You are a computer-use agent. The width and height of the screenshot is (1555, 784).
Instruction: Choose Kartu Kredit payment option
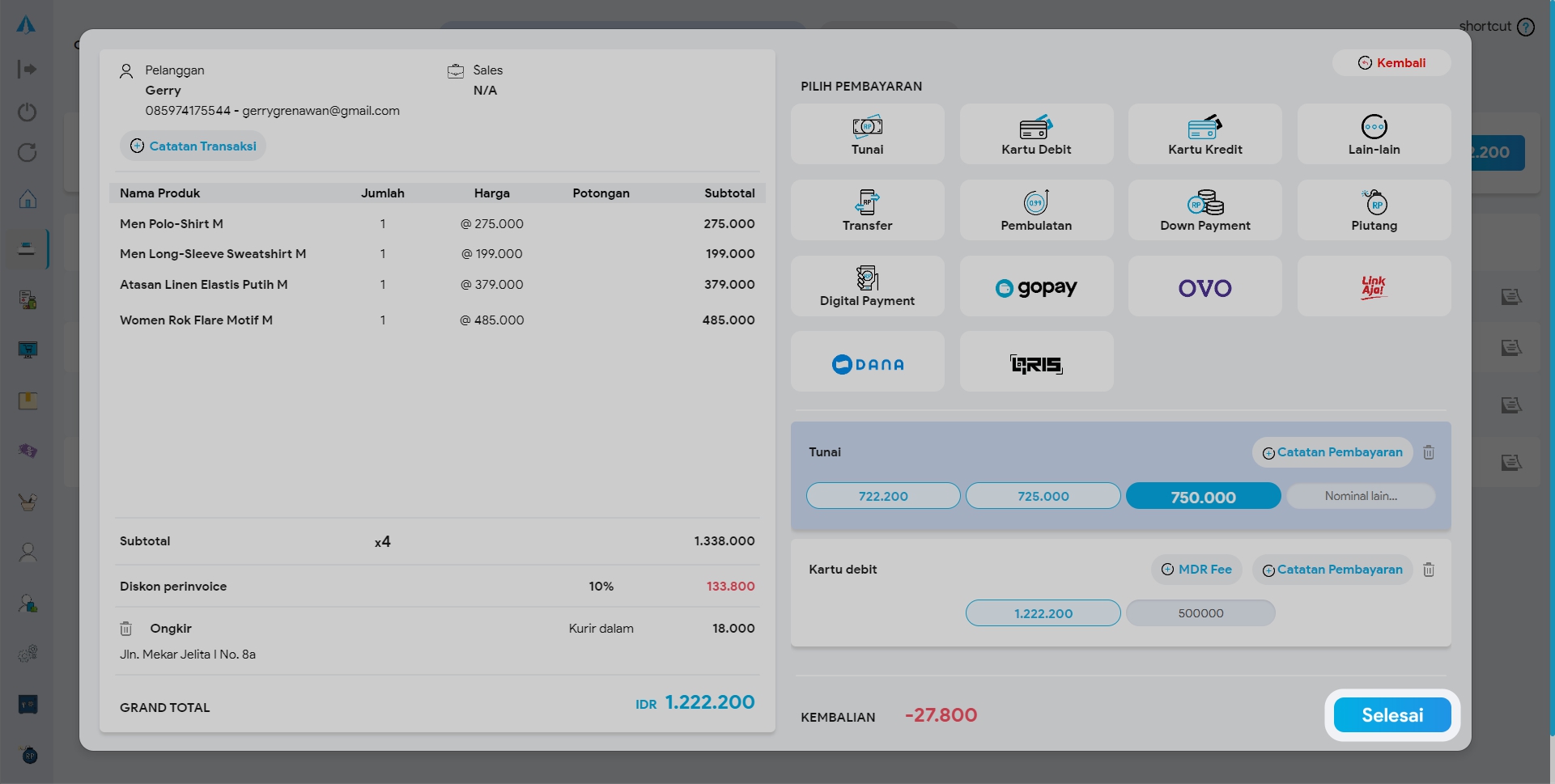click(x=1204, y=134)
